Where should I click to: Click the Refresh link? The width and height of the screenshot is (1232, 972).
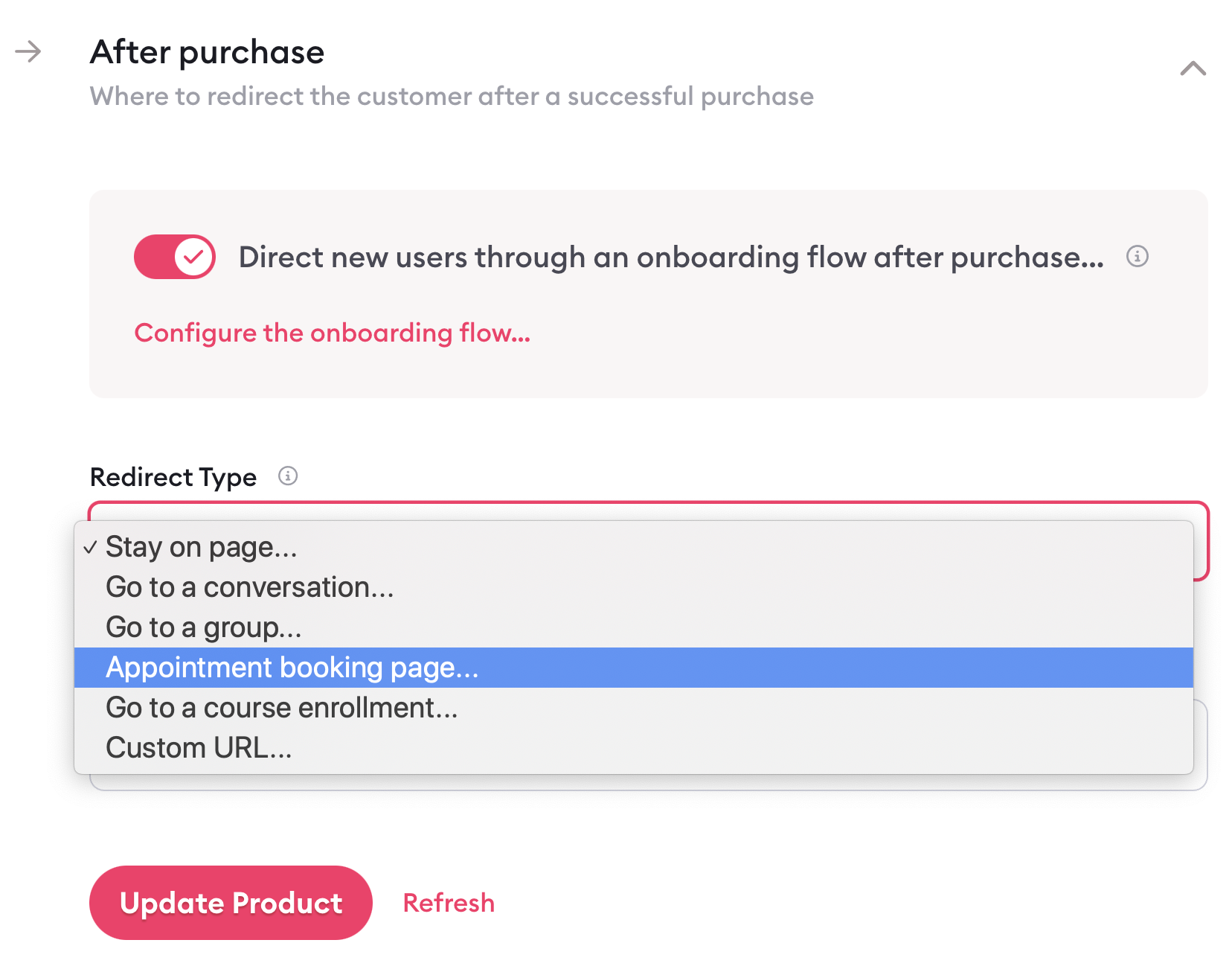tap(449, 903)
